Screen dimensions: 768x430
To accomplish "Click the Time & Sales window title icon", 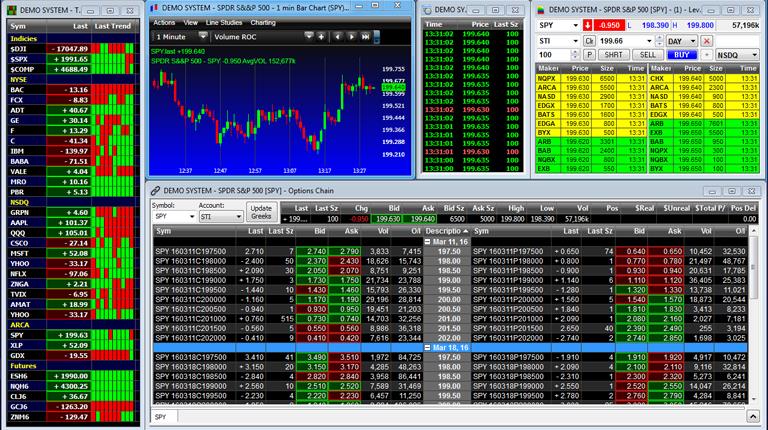I will (428, 10).
